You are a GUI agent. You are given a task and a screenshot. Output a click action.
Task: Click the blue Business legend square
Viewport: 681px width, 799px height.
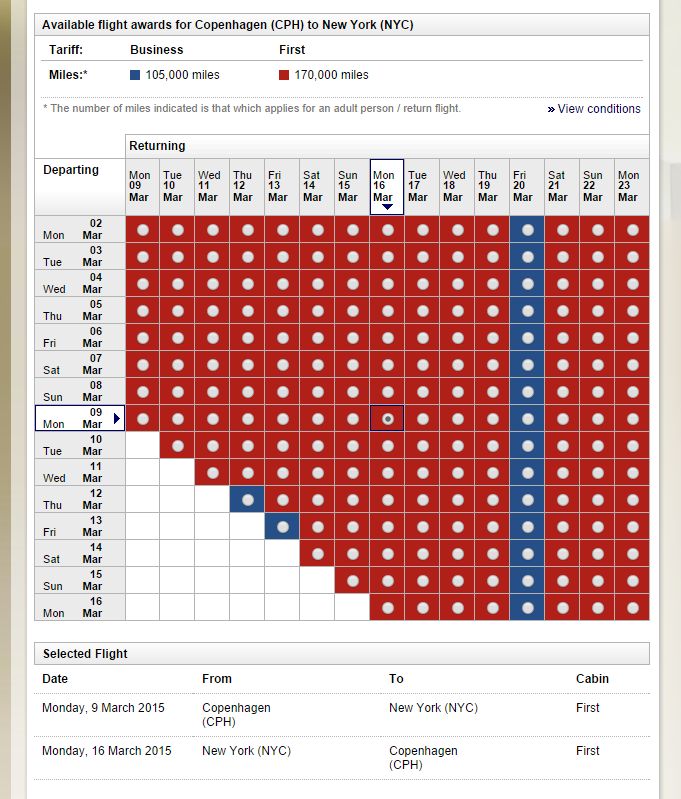[x=135, y=75]
